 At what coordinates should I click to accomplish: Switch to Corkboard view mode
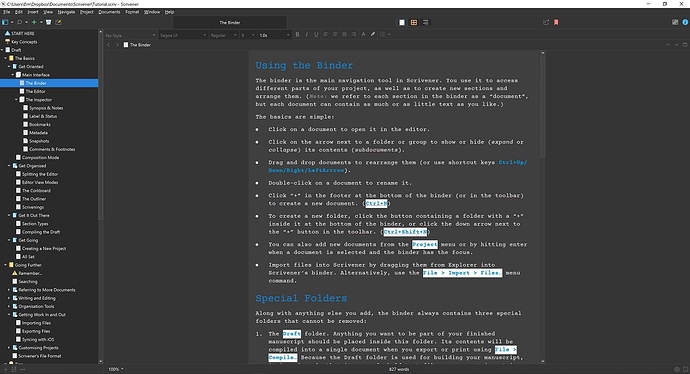(x=414, y=22)
